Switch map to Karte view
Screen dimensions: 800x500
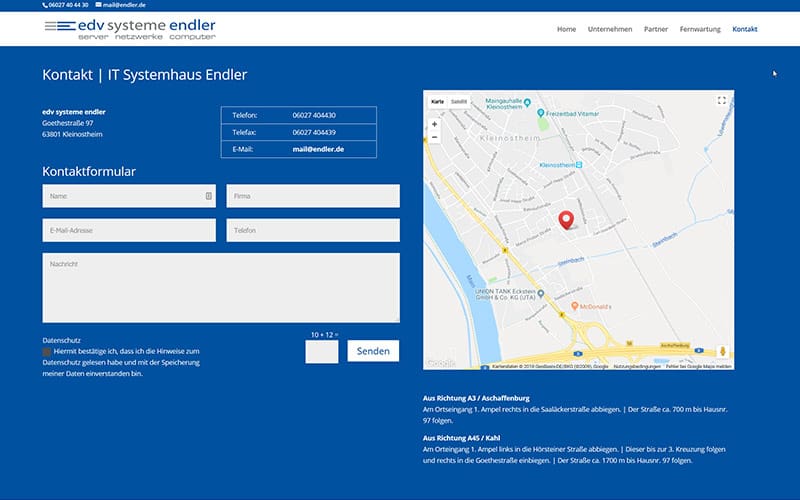pos(437,102)
